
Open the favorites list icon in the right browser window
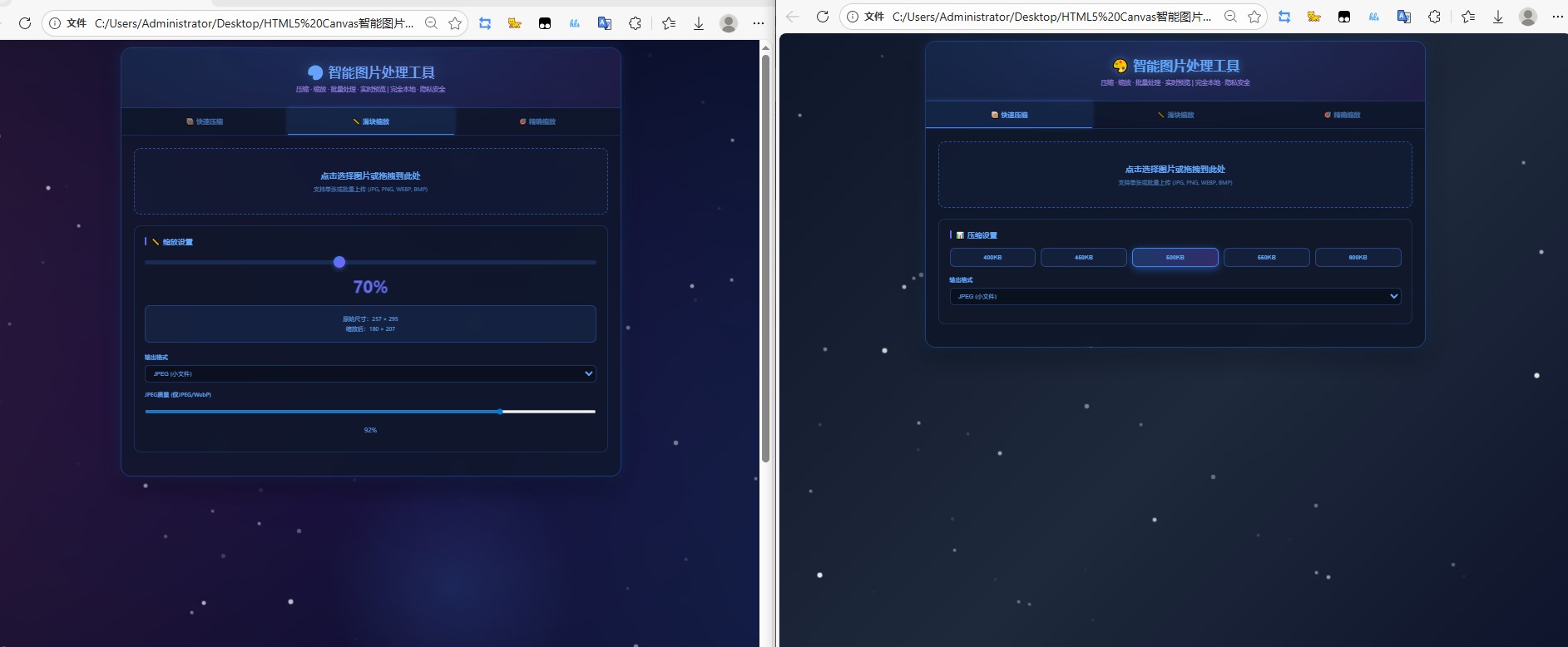tap(1468, 17)
